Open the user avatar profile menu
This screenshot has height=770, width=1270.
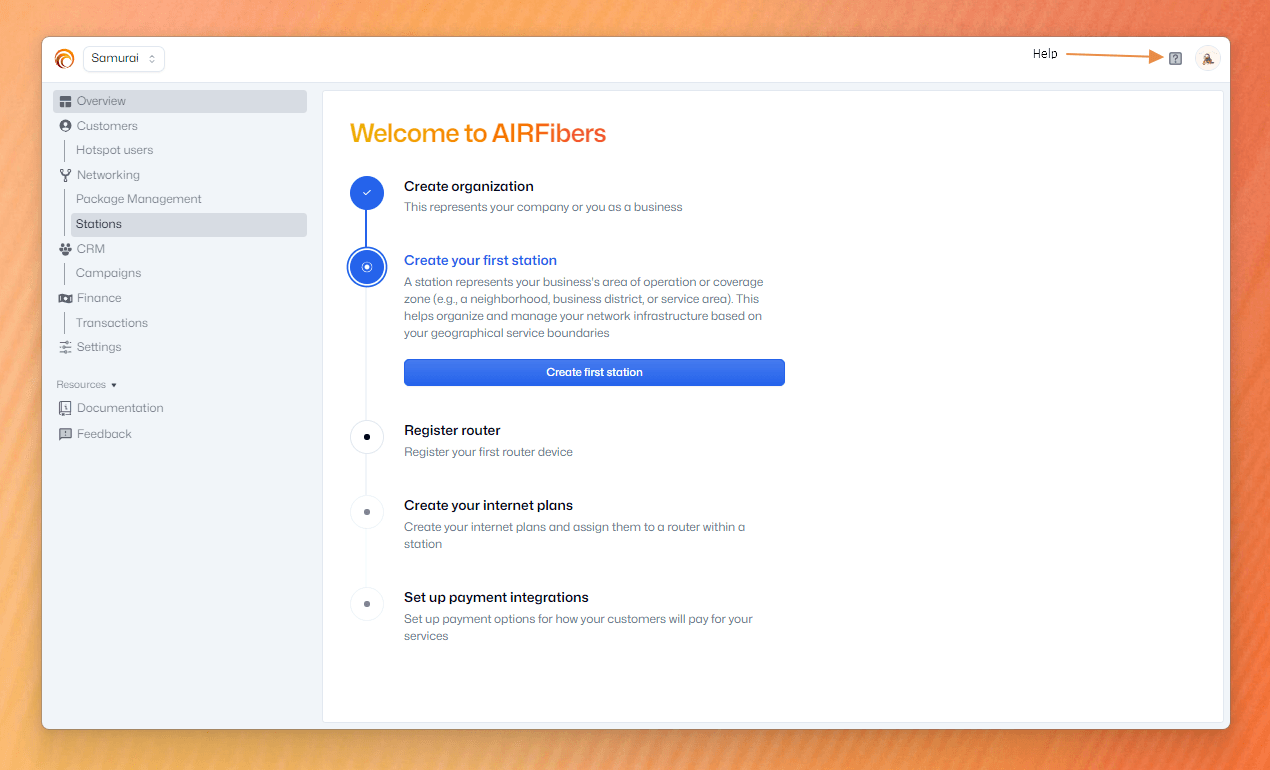pyautogui.click(x=1207, y=59)
